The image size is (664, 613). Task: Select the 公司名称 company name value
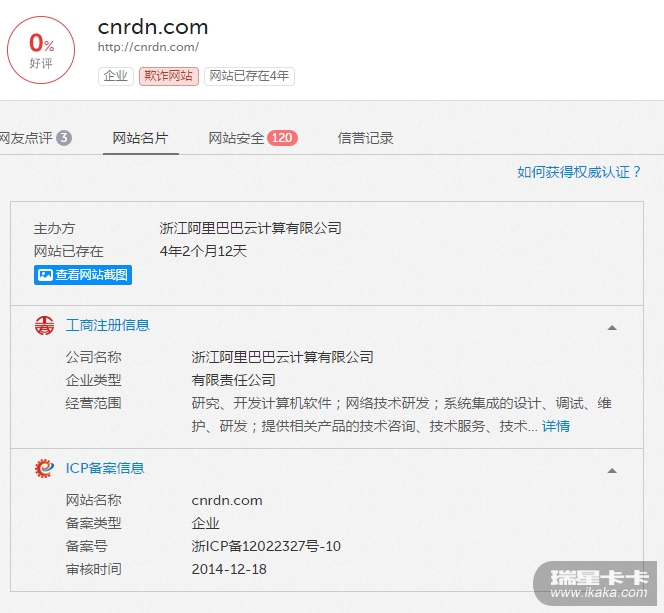pos(282,357)
